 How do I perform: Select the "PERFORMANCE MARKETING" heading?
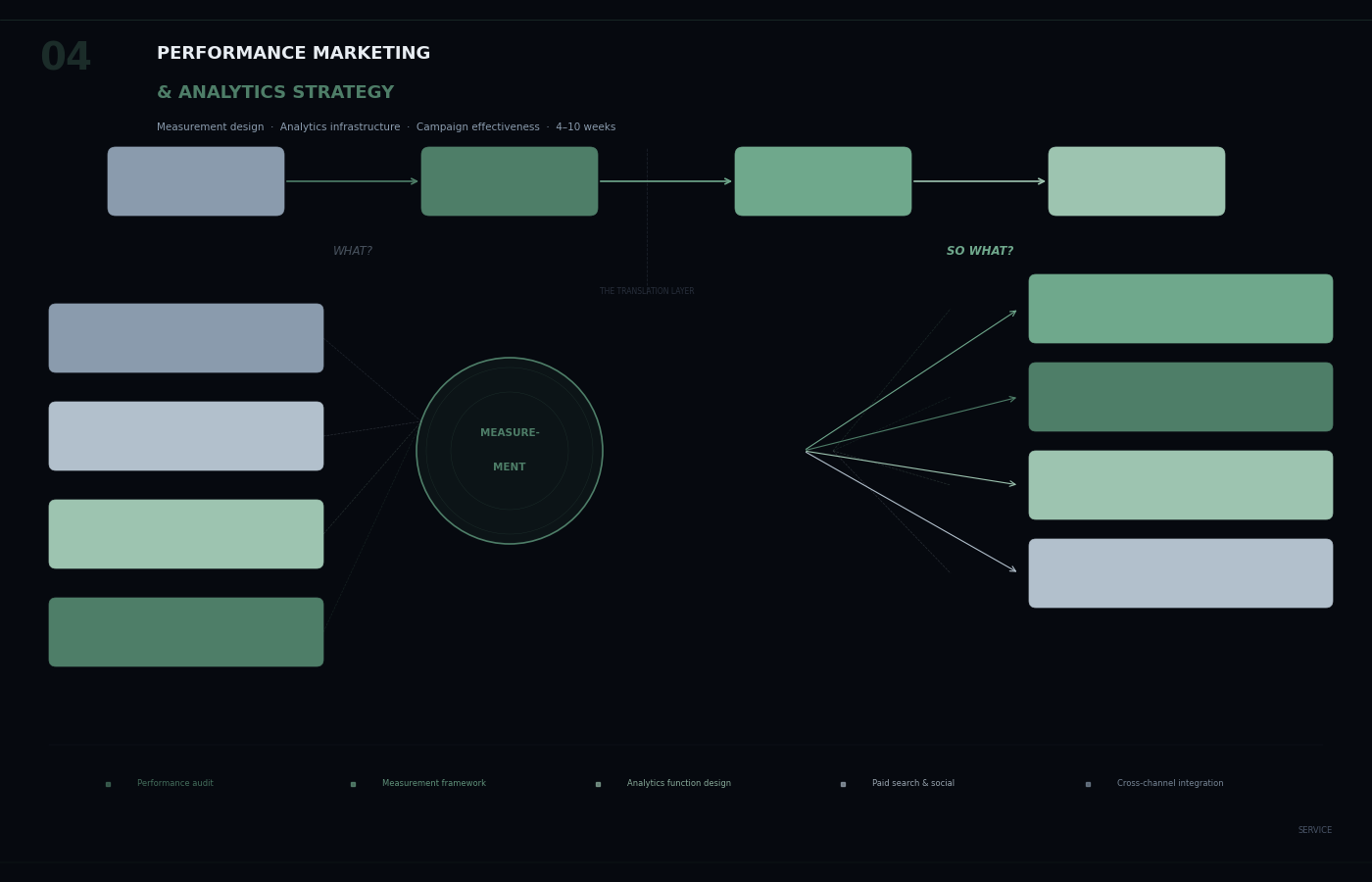pyautogui.click(x=293, y=54)
